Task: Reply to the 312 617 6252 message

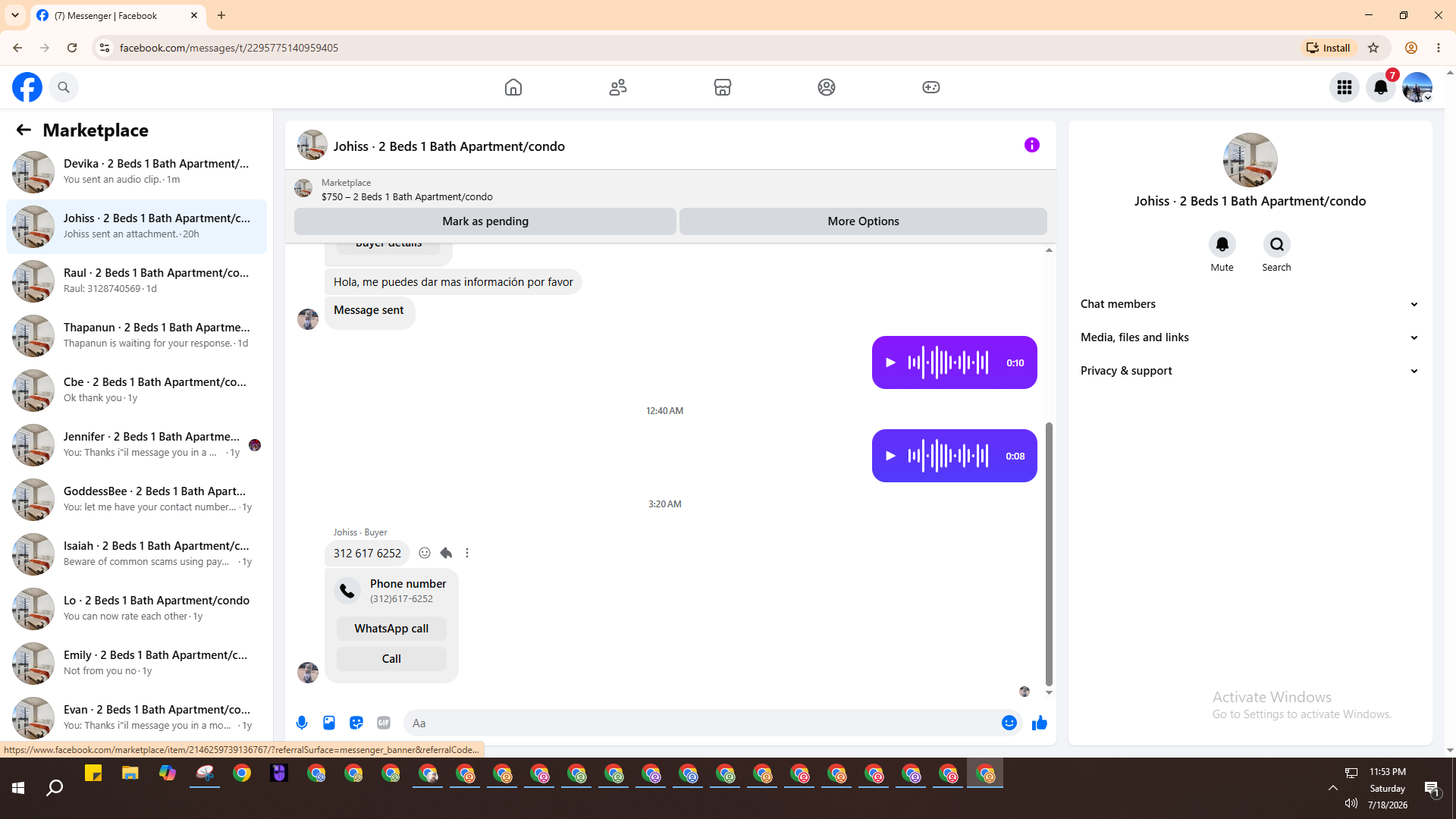Action: tap(446, 553)
